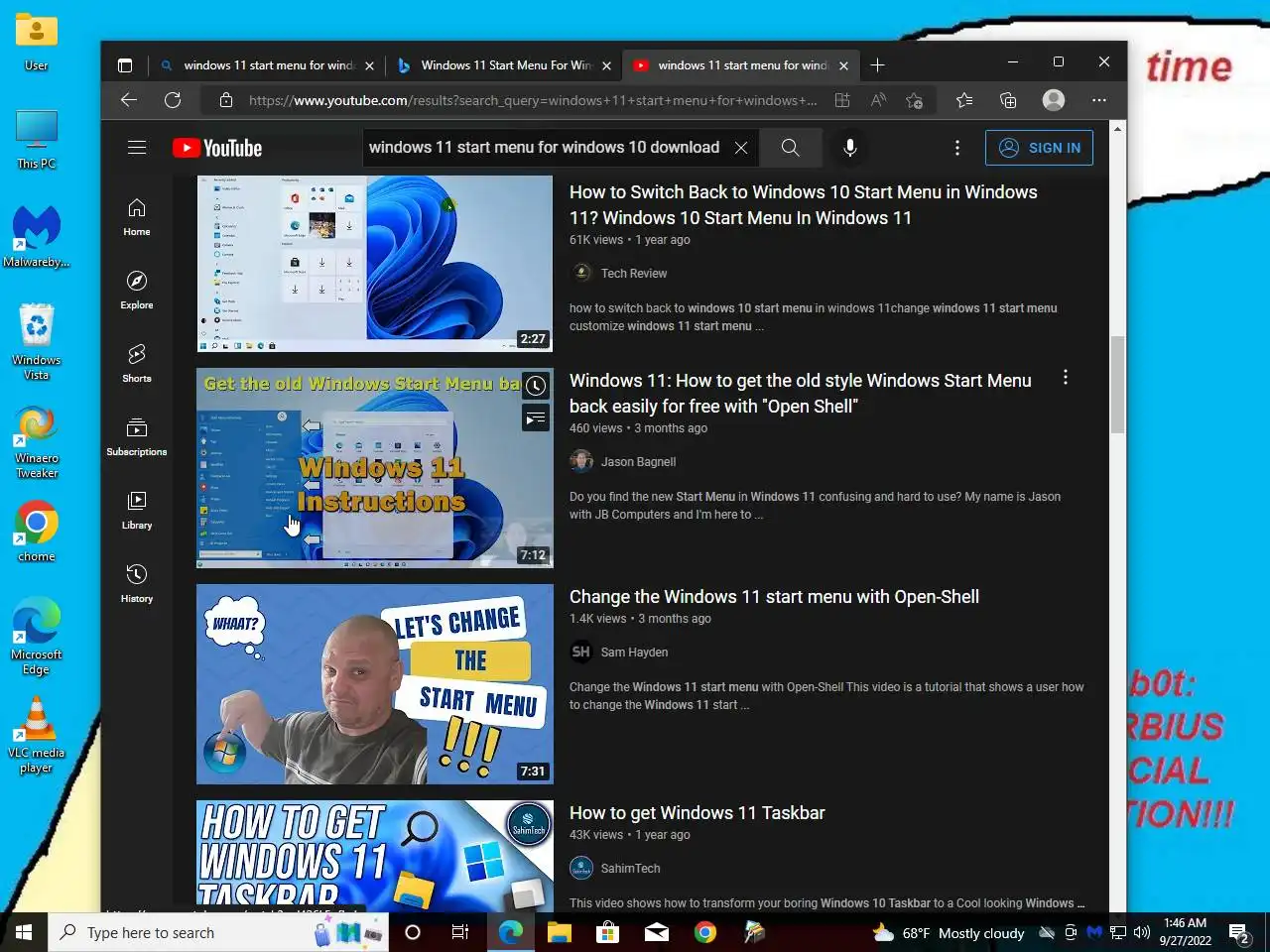Visit SahimTech channel

pos(630,869)
